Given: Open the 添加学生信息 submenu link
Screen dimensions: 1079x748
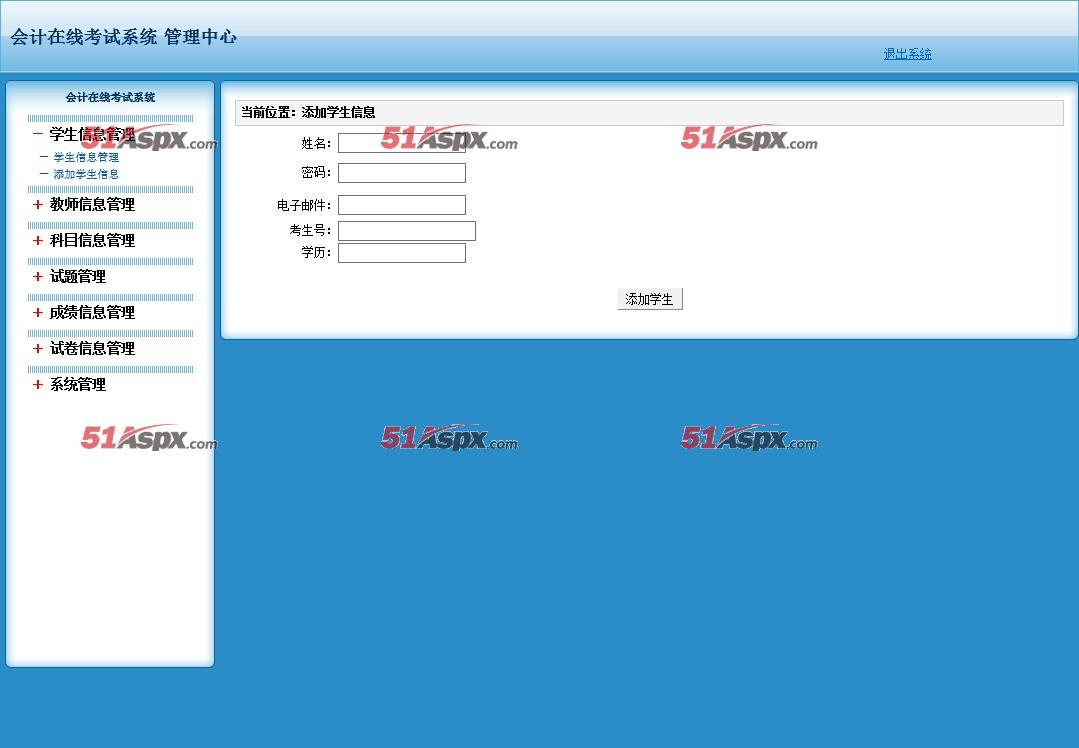Looking at the screenshot, I should 86,174.
